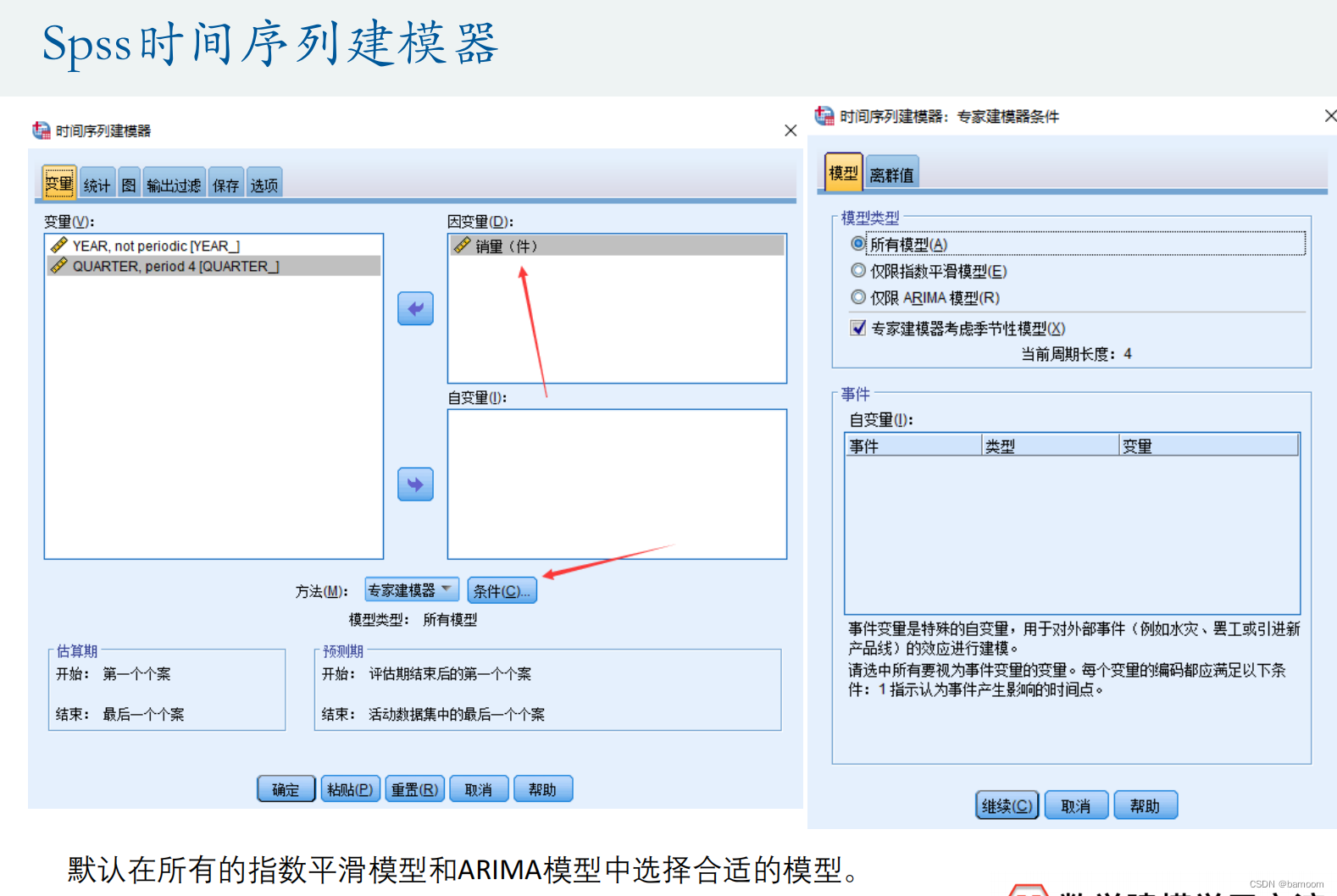The width and height of the screenshot is (1337, 896).
Task: Select QUARTER, period 4 variable row
Action: click(214, 266)
